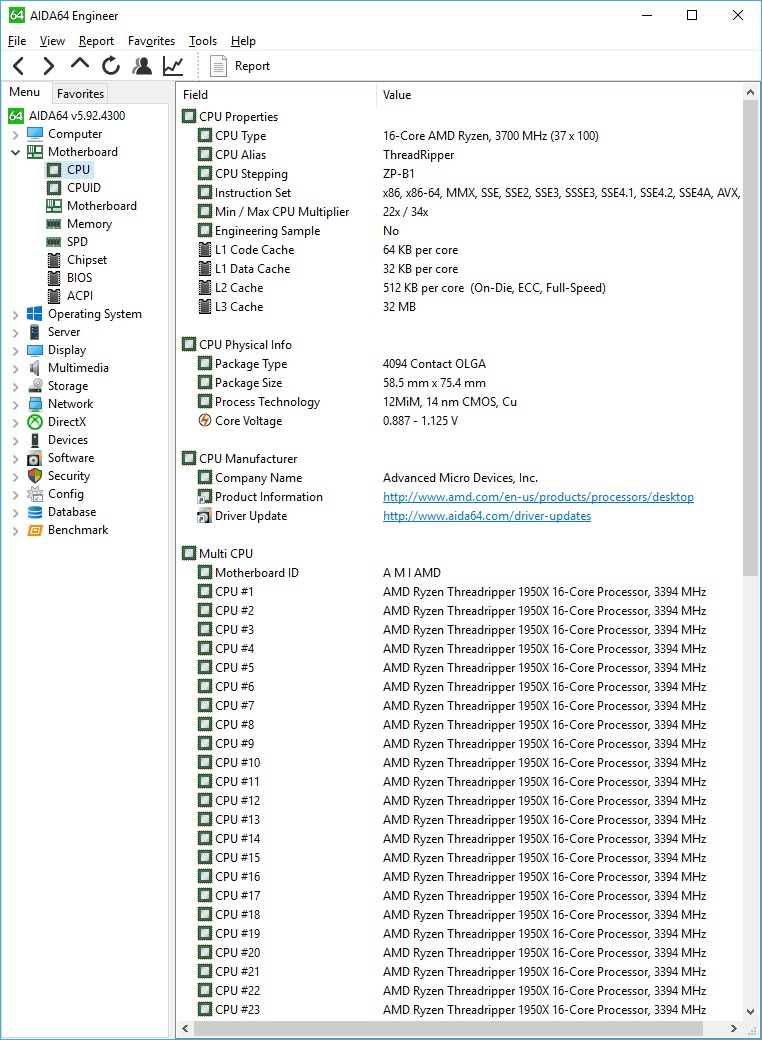Click the vertical scrollbar up arrow
Image resolution: width=762 pixels, height=1040 pixels.
point(750,92)
